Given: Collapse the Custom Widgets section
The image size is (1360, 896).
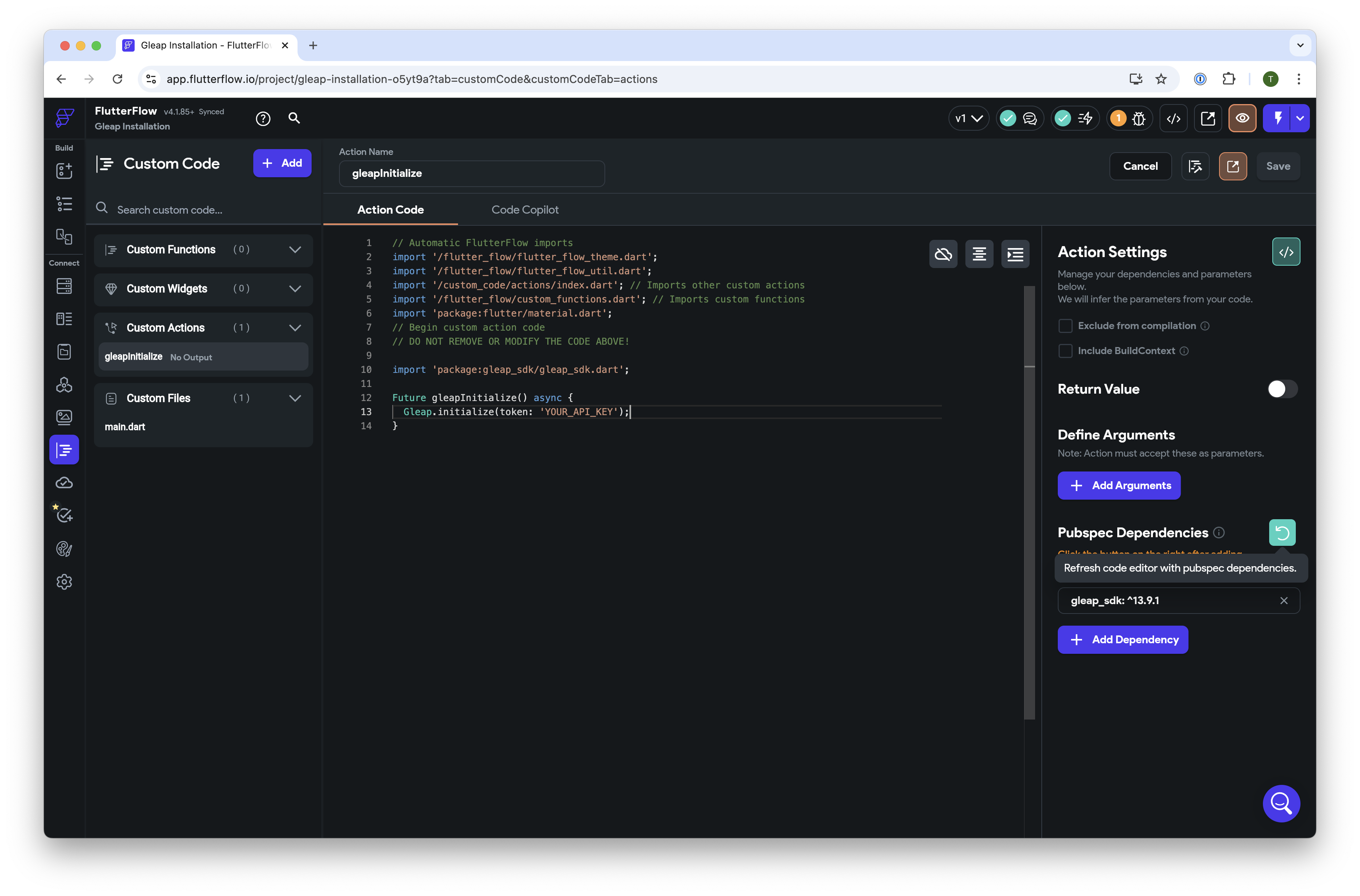Looking at the screenshot, I should [295, 289].
